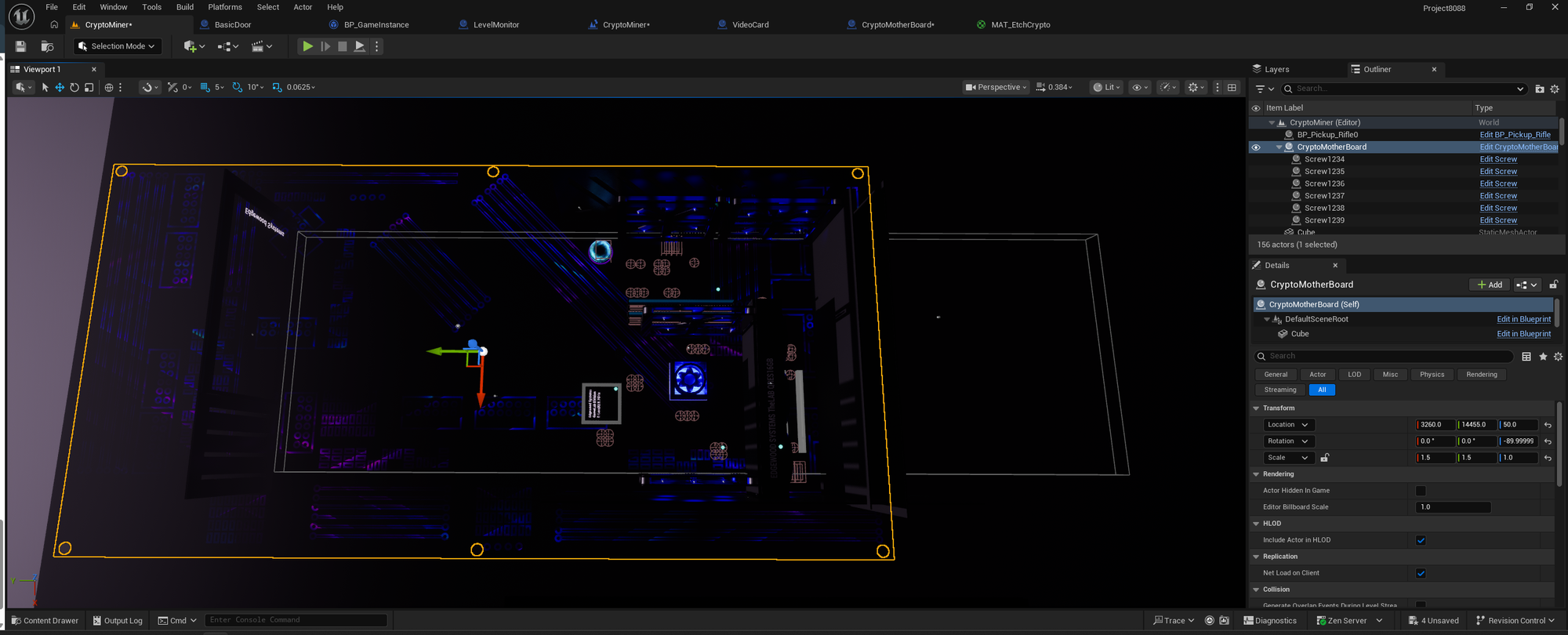Open the Build menu
Image resolution: width=1568 pixels, height=635 pixels.
(x=184, y=7)
